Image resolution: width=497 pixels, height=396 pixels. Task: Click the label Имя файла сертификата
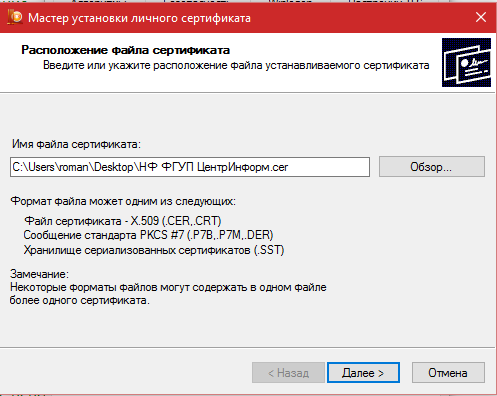(76, 144)
